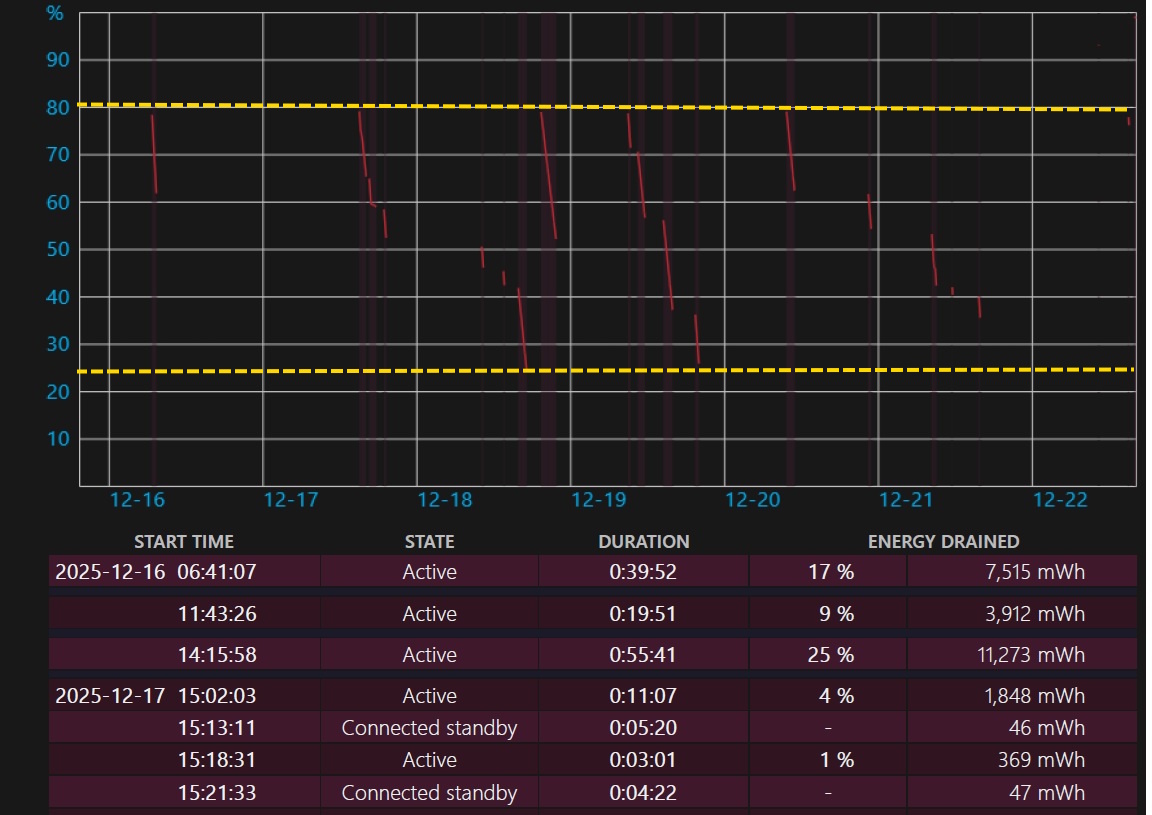
Task: Click the 12-22 date label on chart axis
Action: tap(1060, 500)
